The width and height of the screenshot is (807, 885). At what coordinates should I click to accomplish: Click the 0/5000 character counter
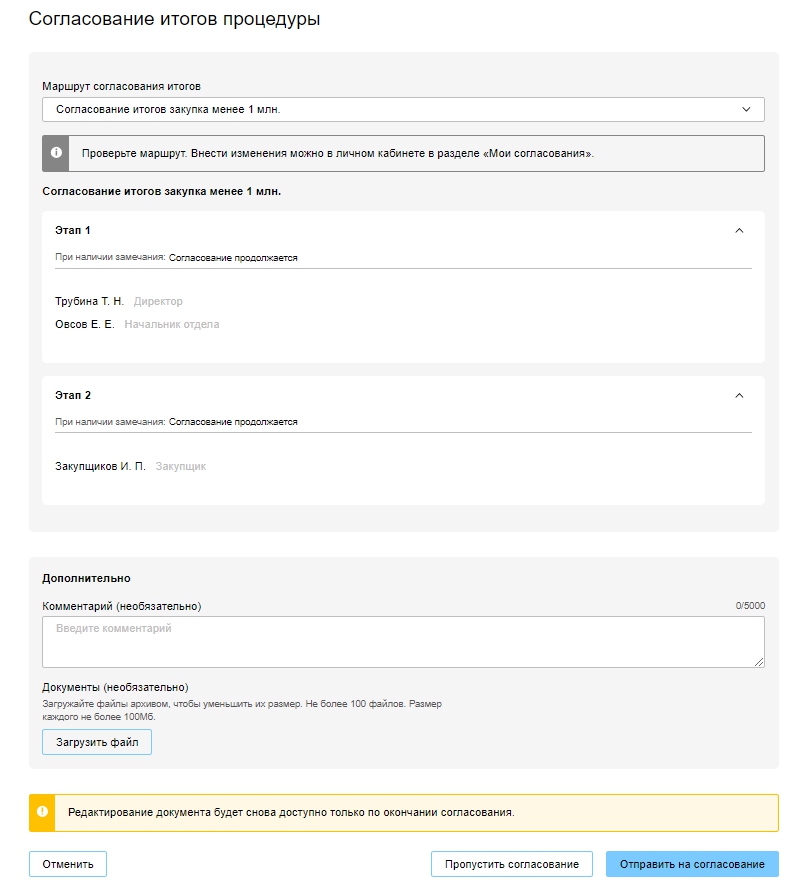[750, 606]
